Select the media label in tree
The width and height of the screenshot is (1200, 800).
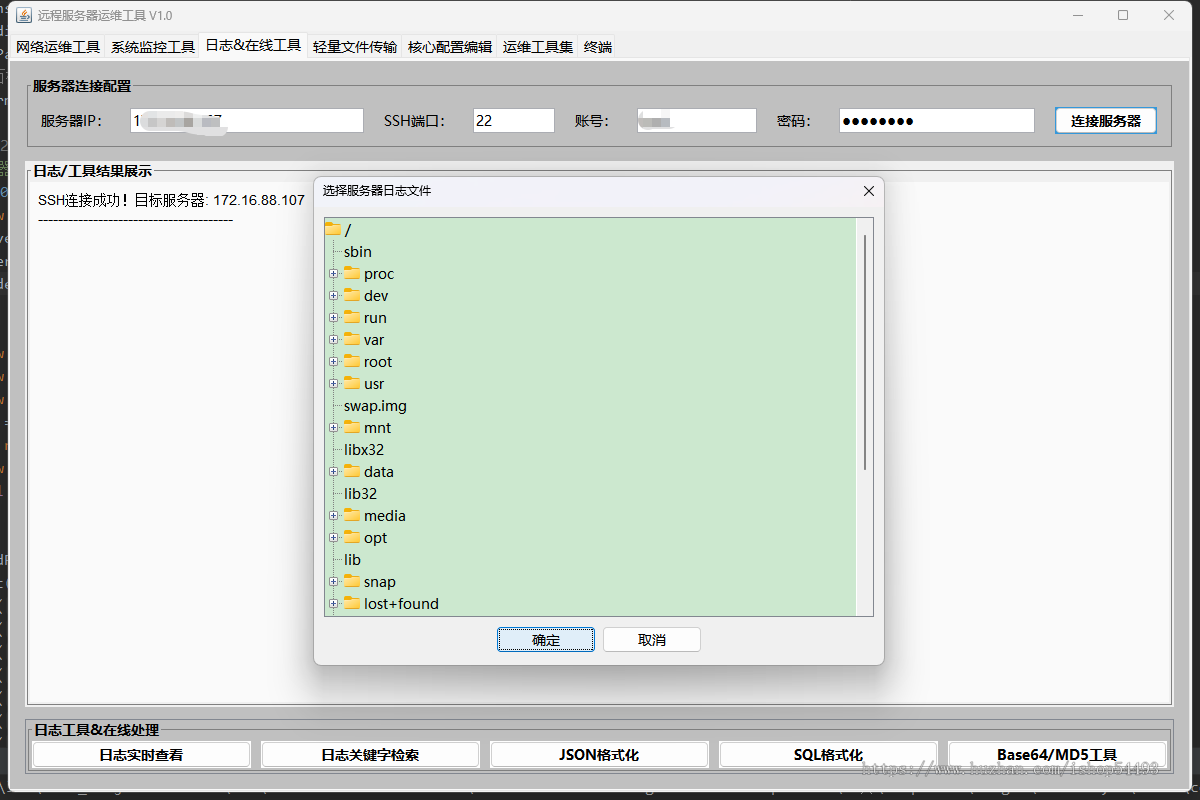(x=385, y=516)
